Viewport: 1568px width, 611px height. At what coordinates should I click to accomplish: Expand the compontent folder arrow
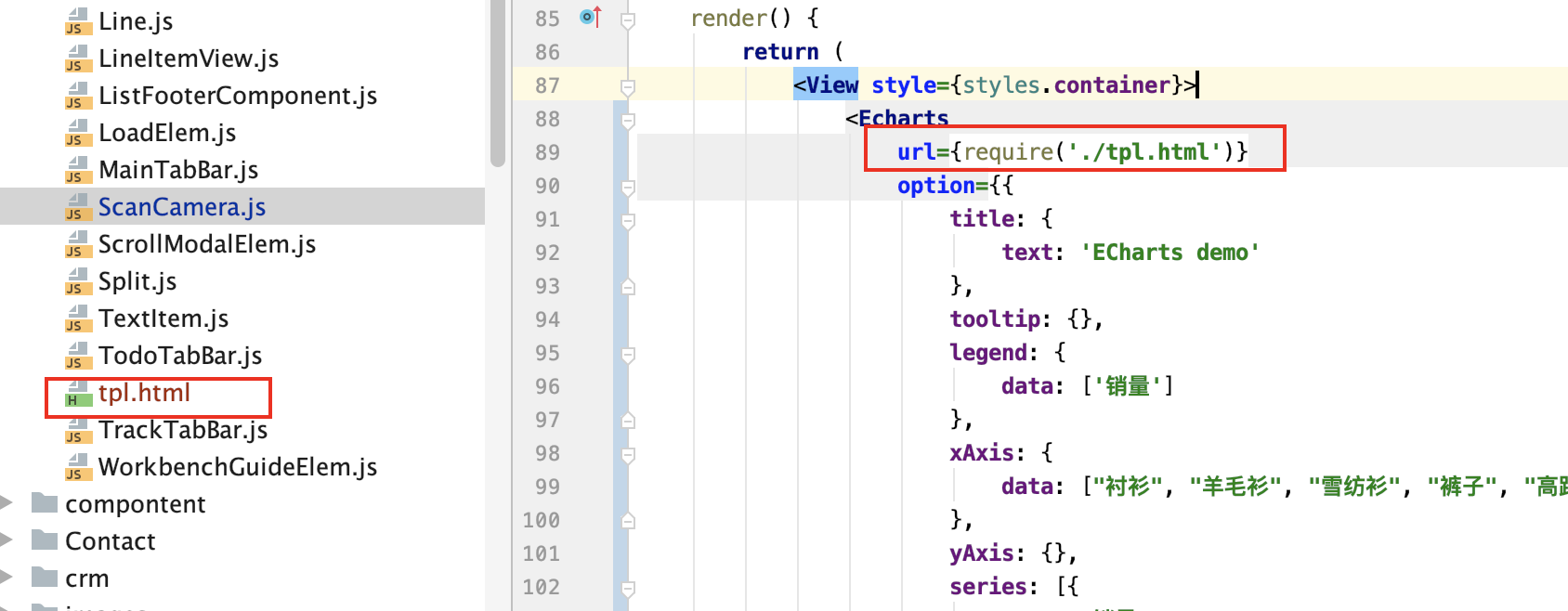click(7, 503)
